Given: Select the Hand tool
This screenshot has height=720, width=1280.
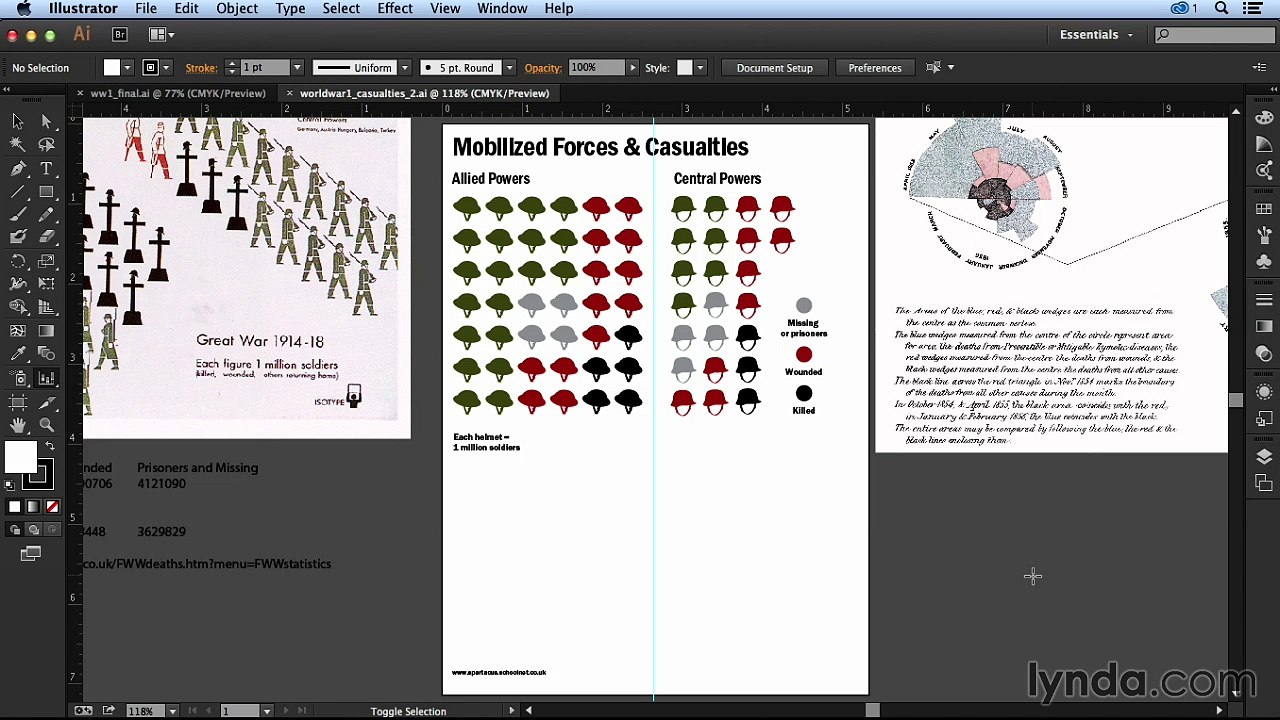Looking at the screenshot, I should (18, 426).
